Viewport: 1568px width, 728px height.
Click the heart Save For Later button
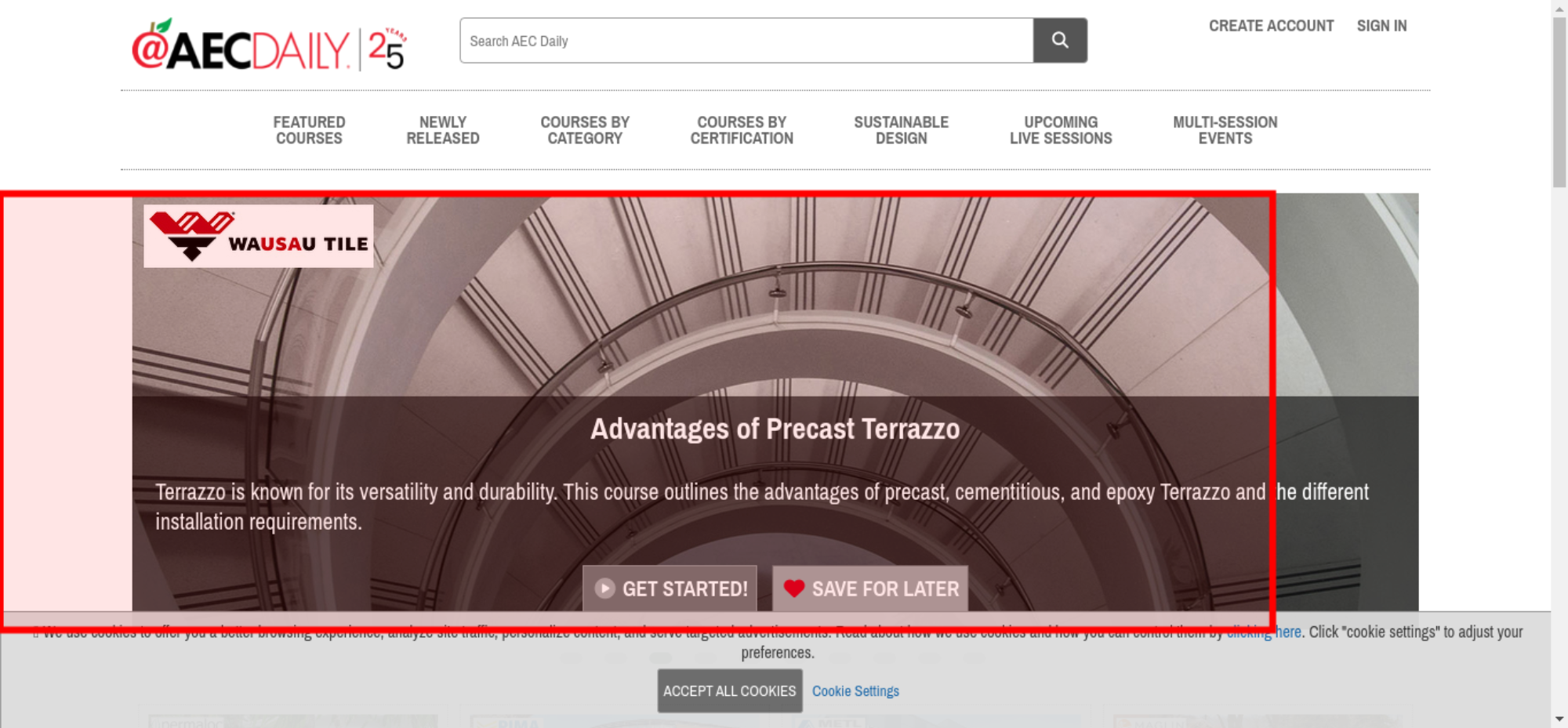pos(869,589)
